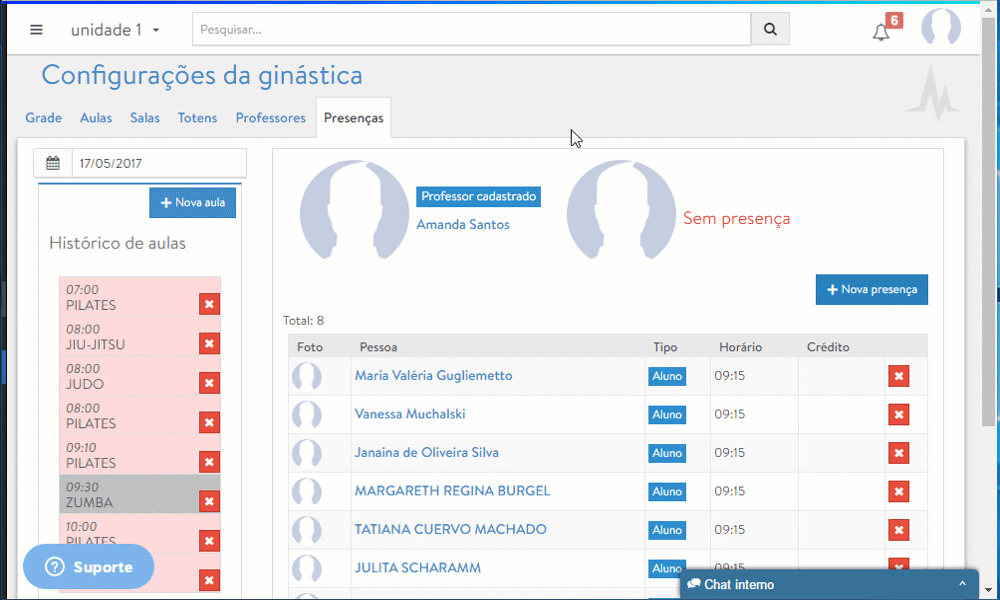1000x600 pixels.
Task: Open the notifications bell
Action: tap(881, 32)
